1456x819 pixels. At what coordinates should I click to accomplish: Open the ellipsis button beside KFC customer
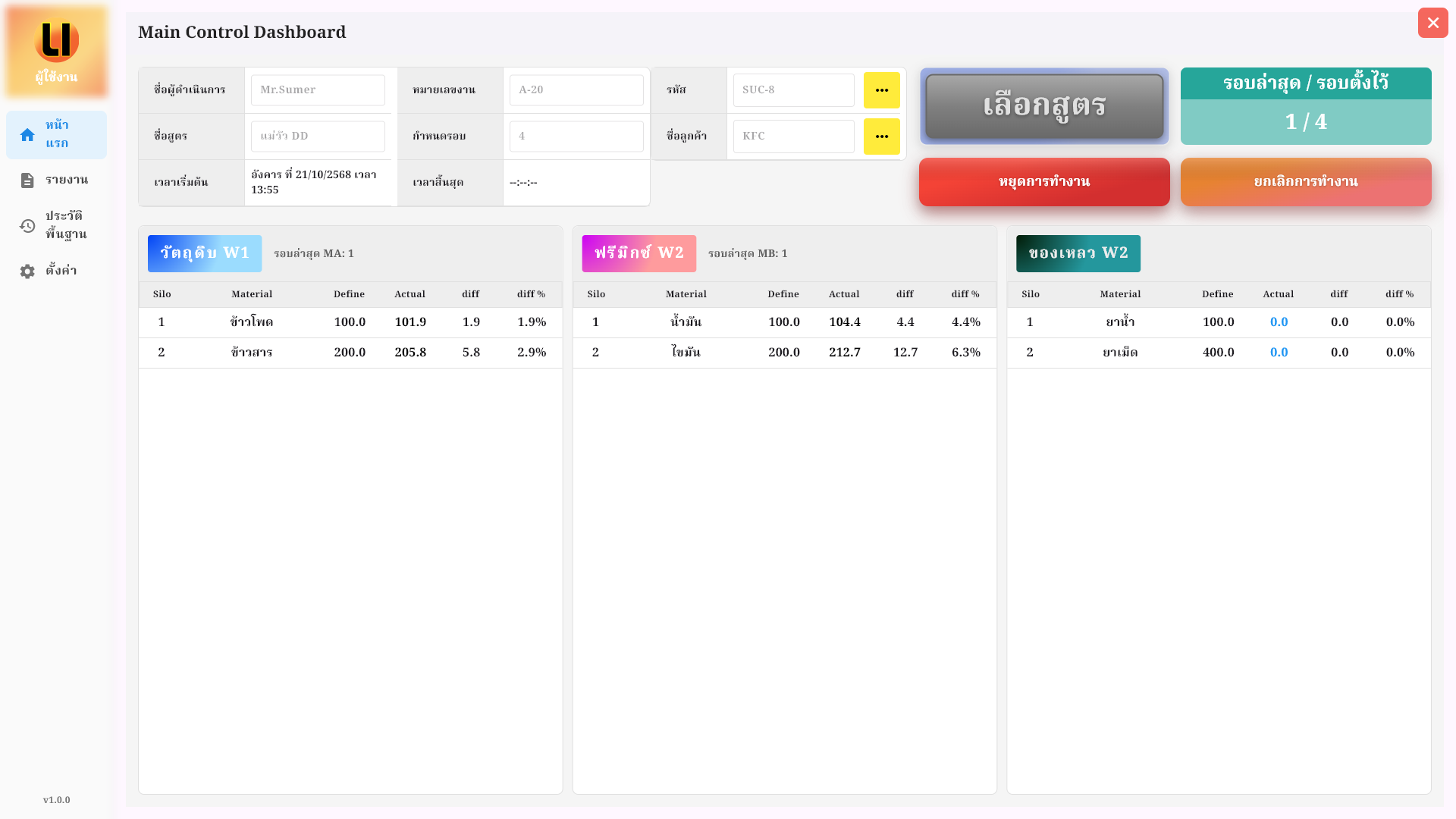pyautogui.click(x=881, y=136)
